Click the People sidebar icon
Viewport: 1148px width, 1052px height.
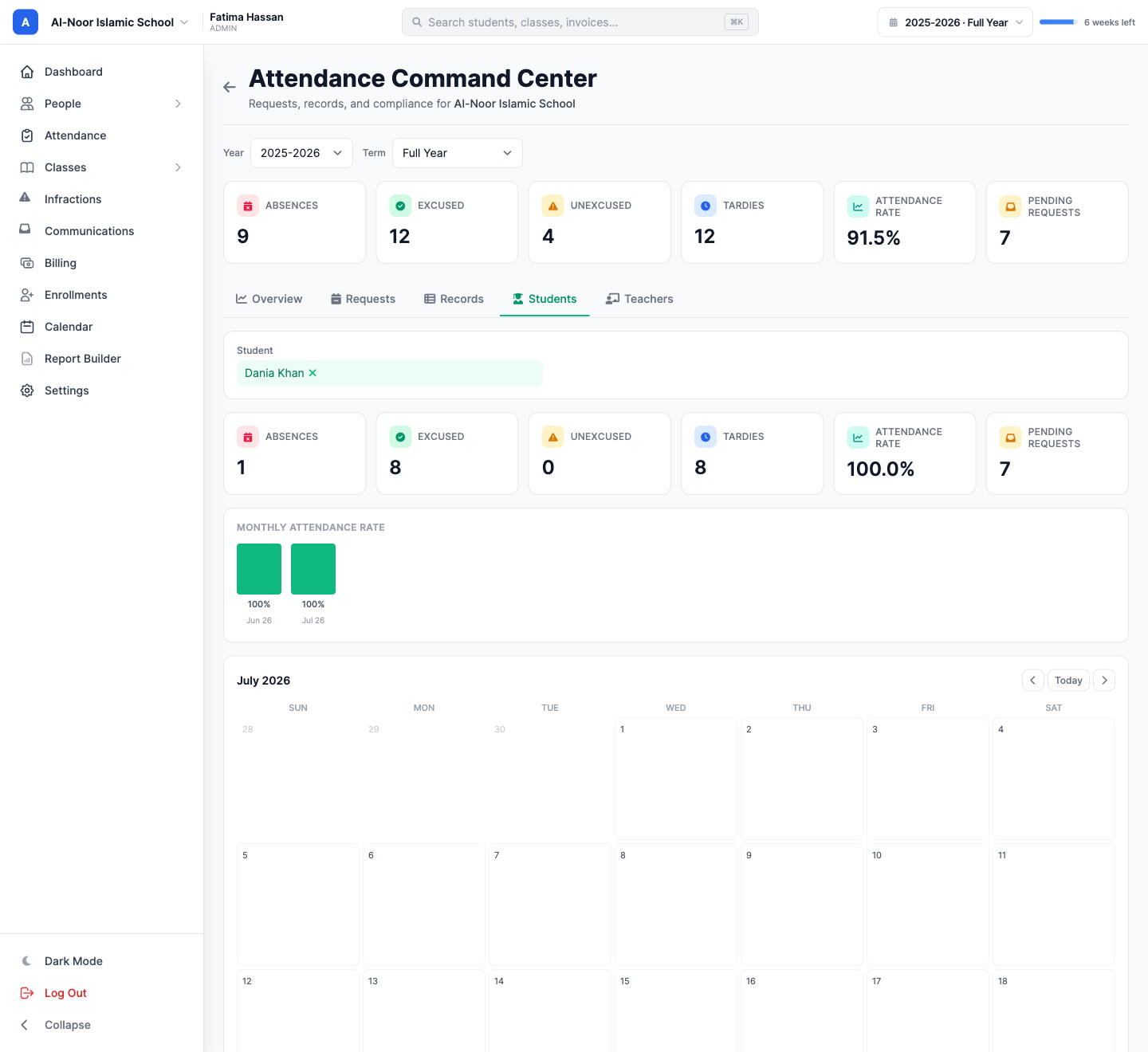27,104
